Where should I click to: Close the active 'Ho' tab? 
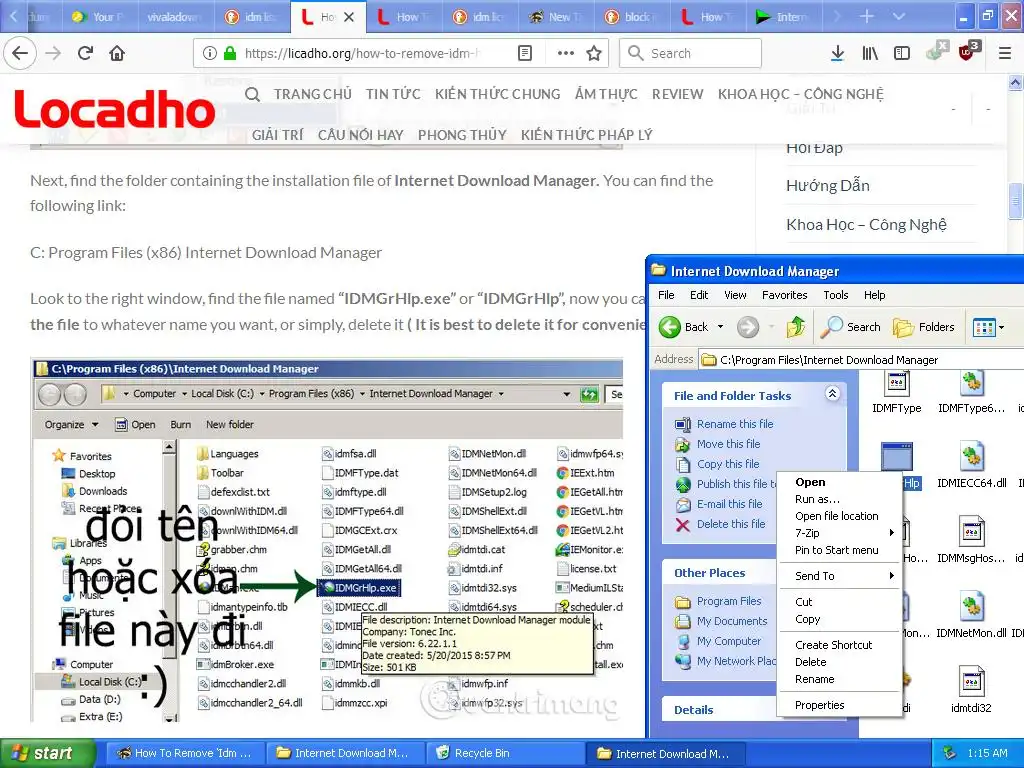(349, 17)
